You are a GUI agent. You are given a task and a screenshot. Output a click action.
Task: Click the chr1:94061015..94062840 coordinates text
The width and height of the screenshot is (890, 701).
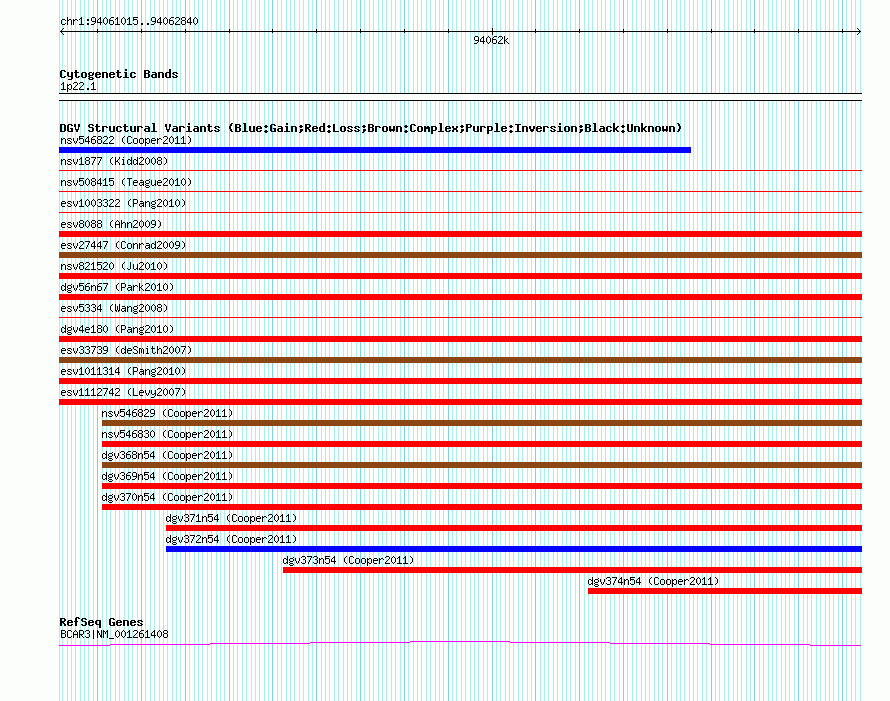click(129, 21)
